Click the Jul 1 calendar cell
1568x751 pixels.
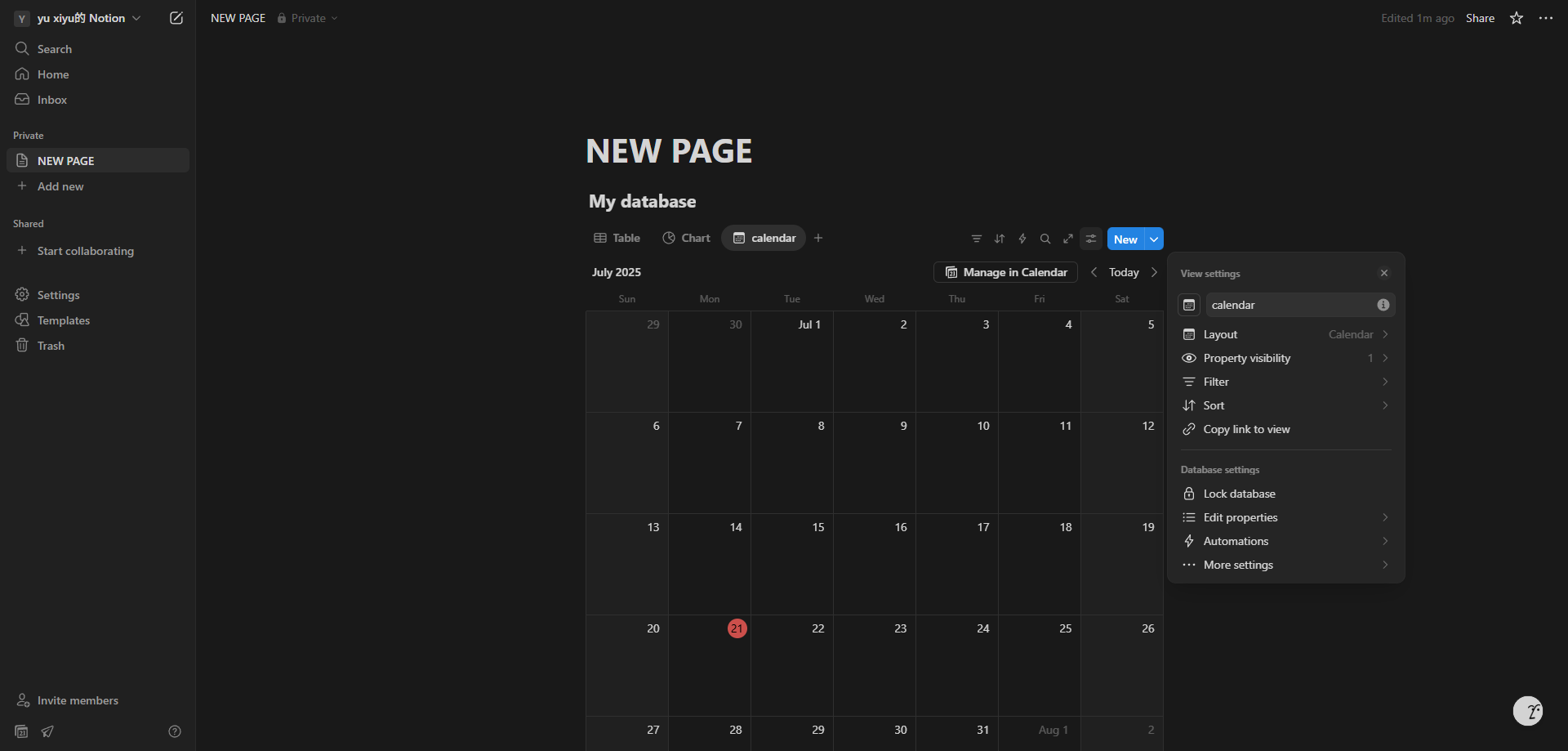tap(792, 361)
